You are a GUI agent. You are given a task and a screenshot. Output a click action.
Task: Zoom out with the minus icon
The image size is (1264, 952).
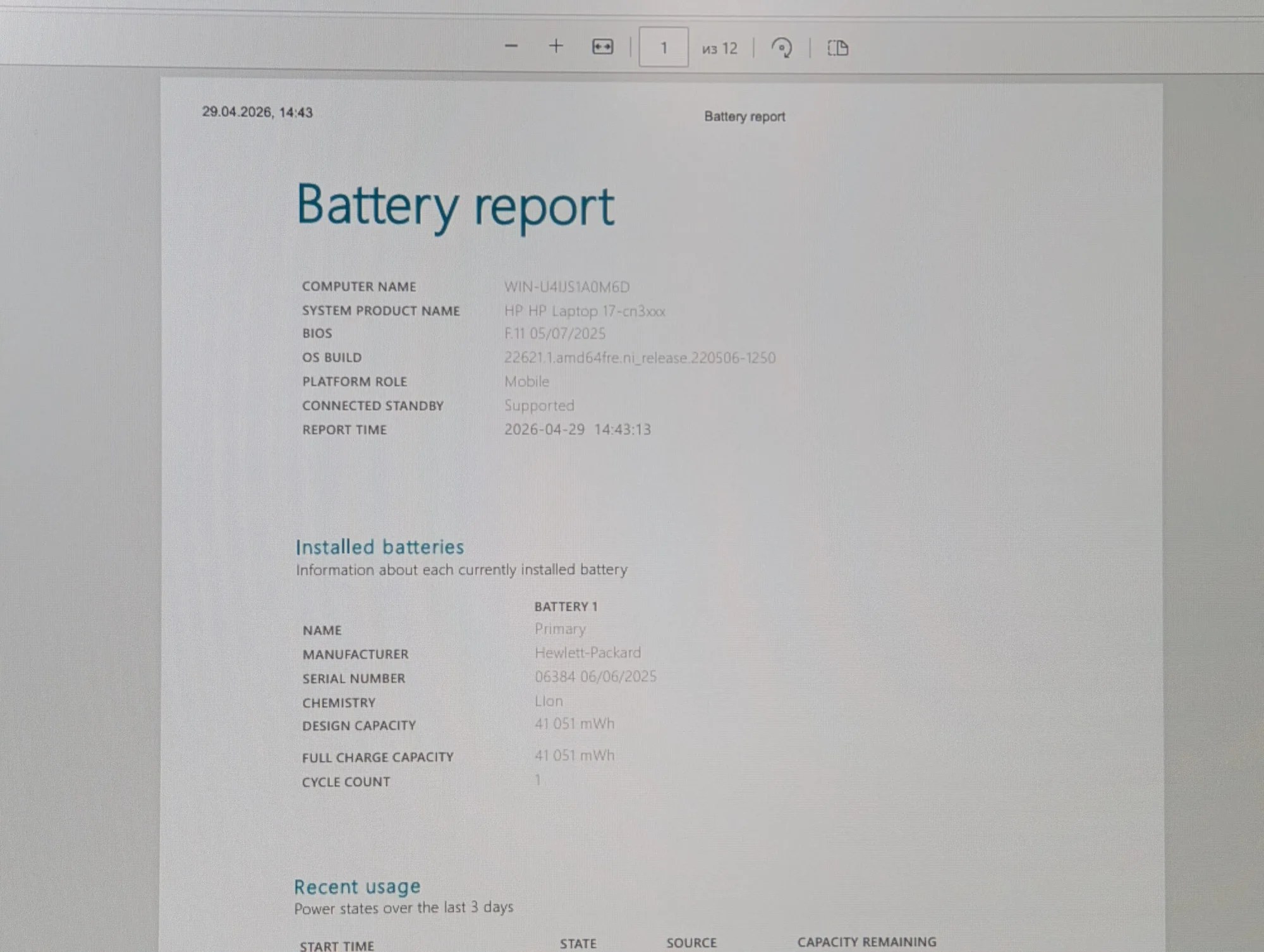(511, 46)
